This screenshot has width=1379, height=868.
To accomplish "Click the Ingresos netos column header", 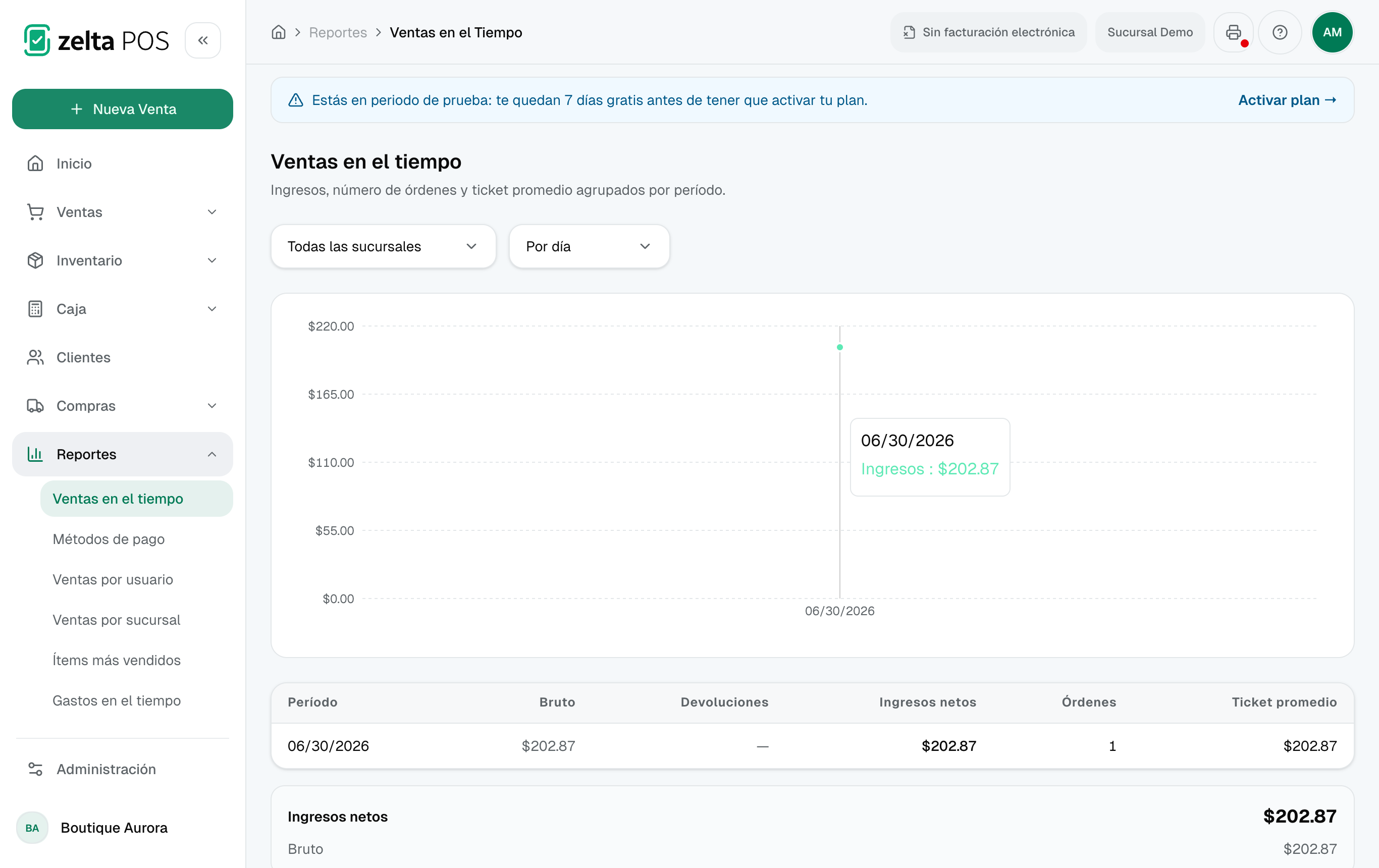I will (928, 702).
